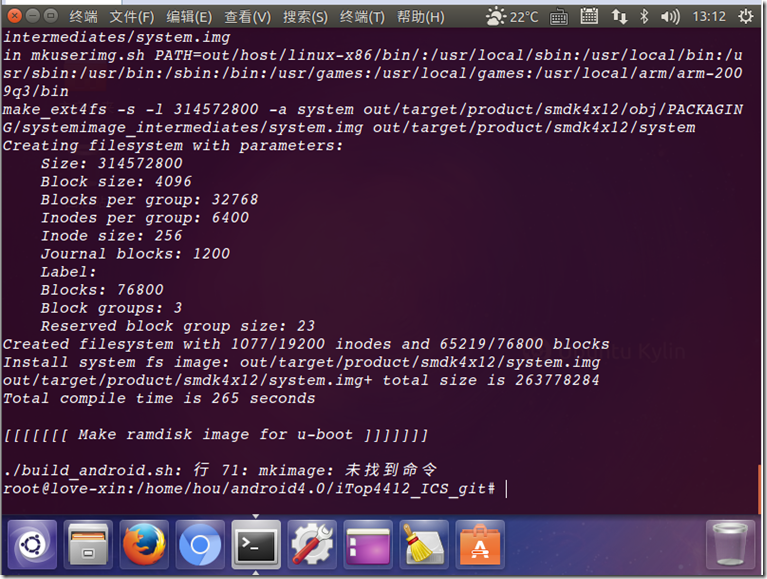Image resolution: width=767 pixels, height=579 pixels.
Task: Open the 帮助(H) menu
Action: [421, 17]
